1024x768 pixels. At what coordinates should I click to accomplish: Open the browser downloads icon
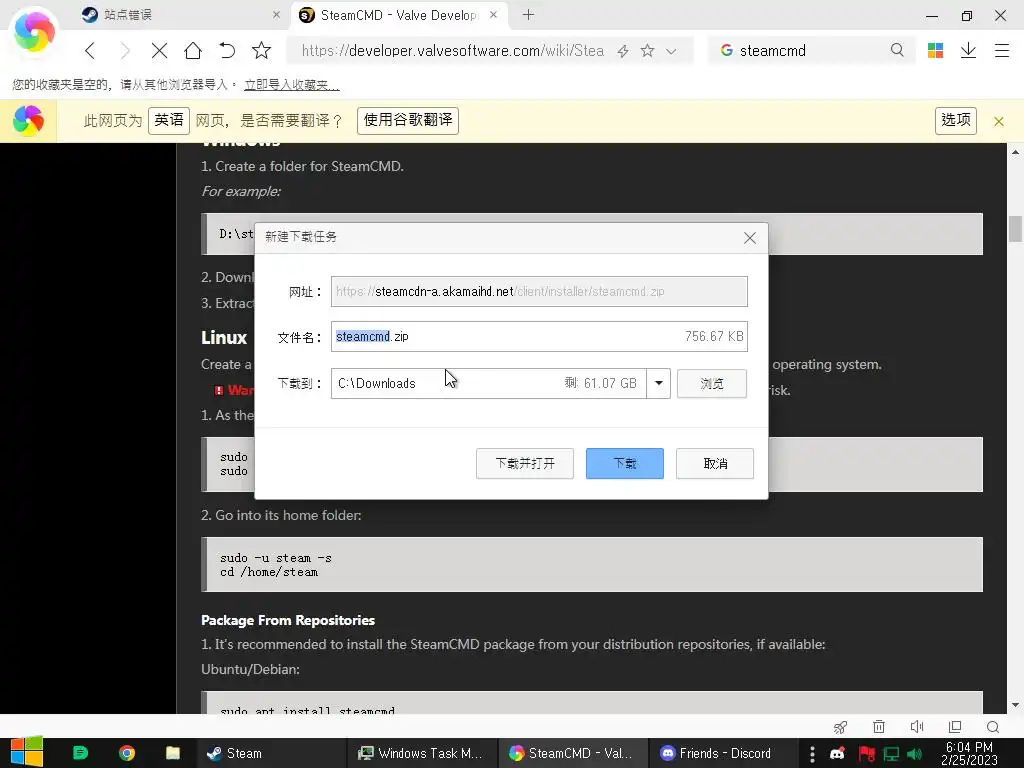point(968,50)
